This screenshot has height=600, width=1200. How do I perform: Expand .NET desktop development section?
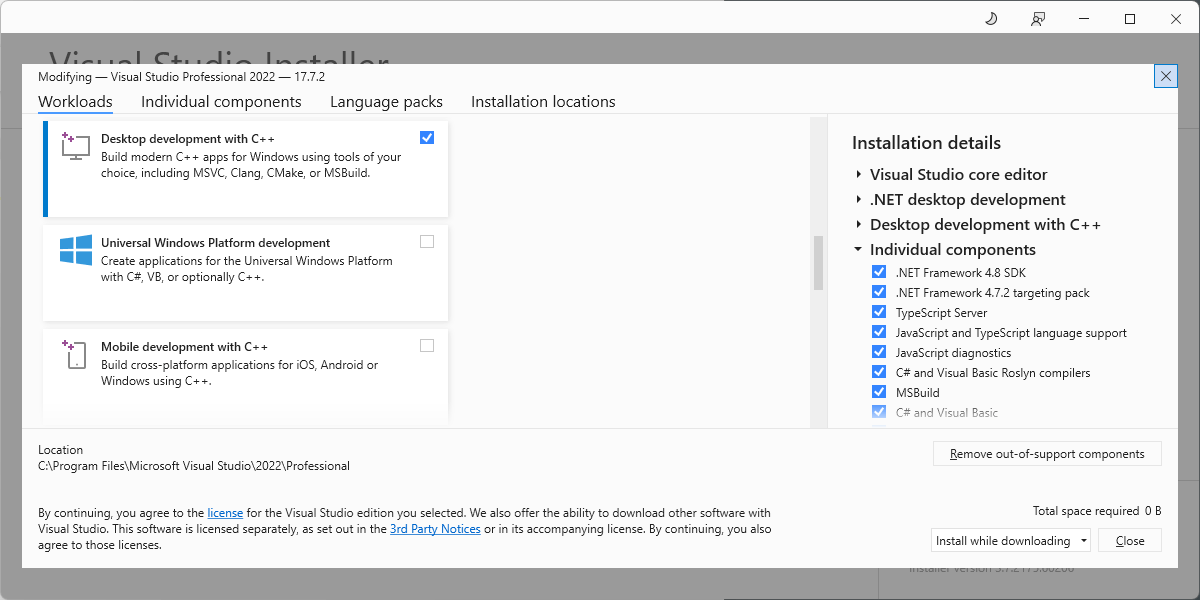[x=859, y=199]
